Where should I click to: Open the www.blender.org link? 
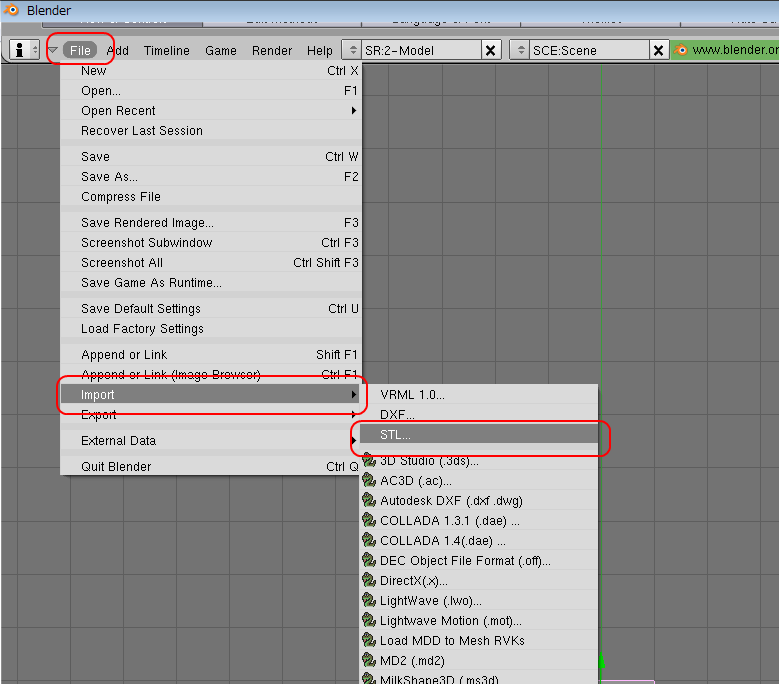[735, 50]
